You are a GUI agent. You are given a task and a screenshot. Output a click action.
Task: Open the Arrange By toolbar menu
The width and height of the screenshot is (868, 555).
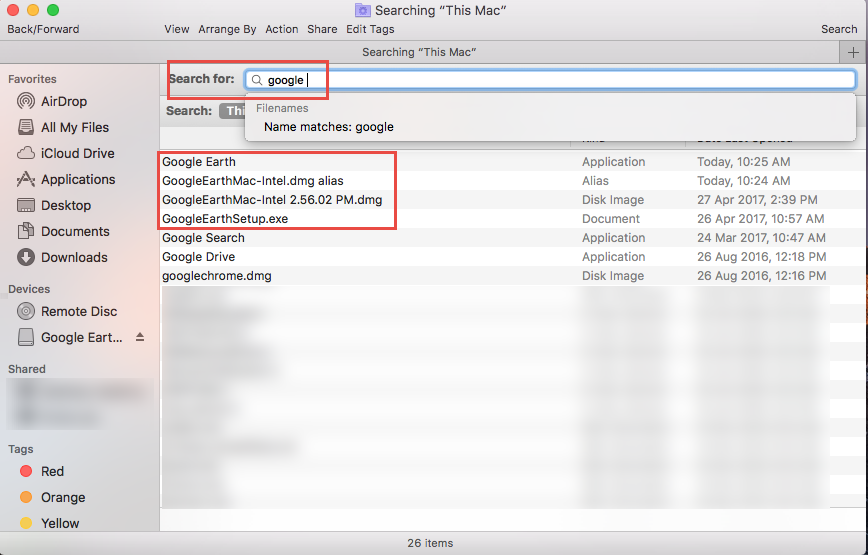[227, 29]
